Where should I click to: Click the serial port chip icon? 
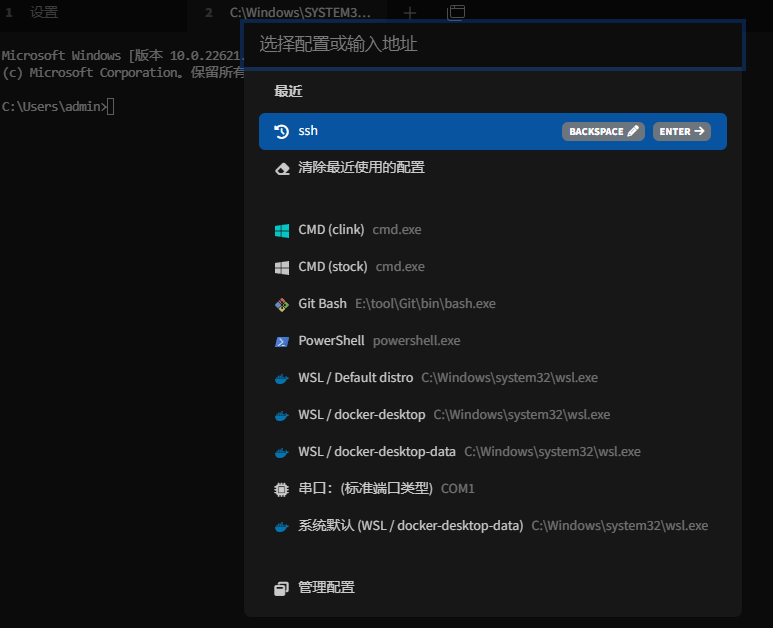(x=282, y=489)
